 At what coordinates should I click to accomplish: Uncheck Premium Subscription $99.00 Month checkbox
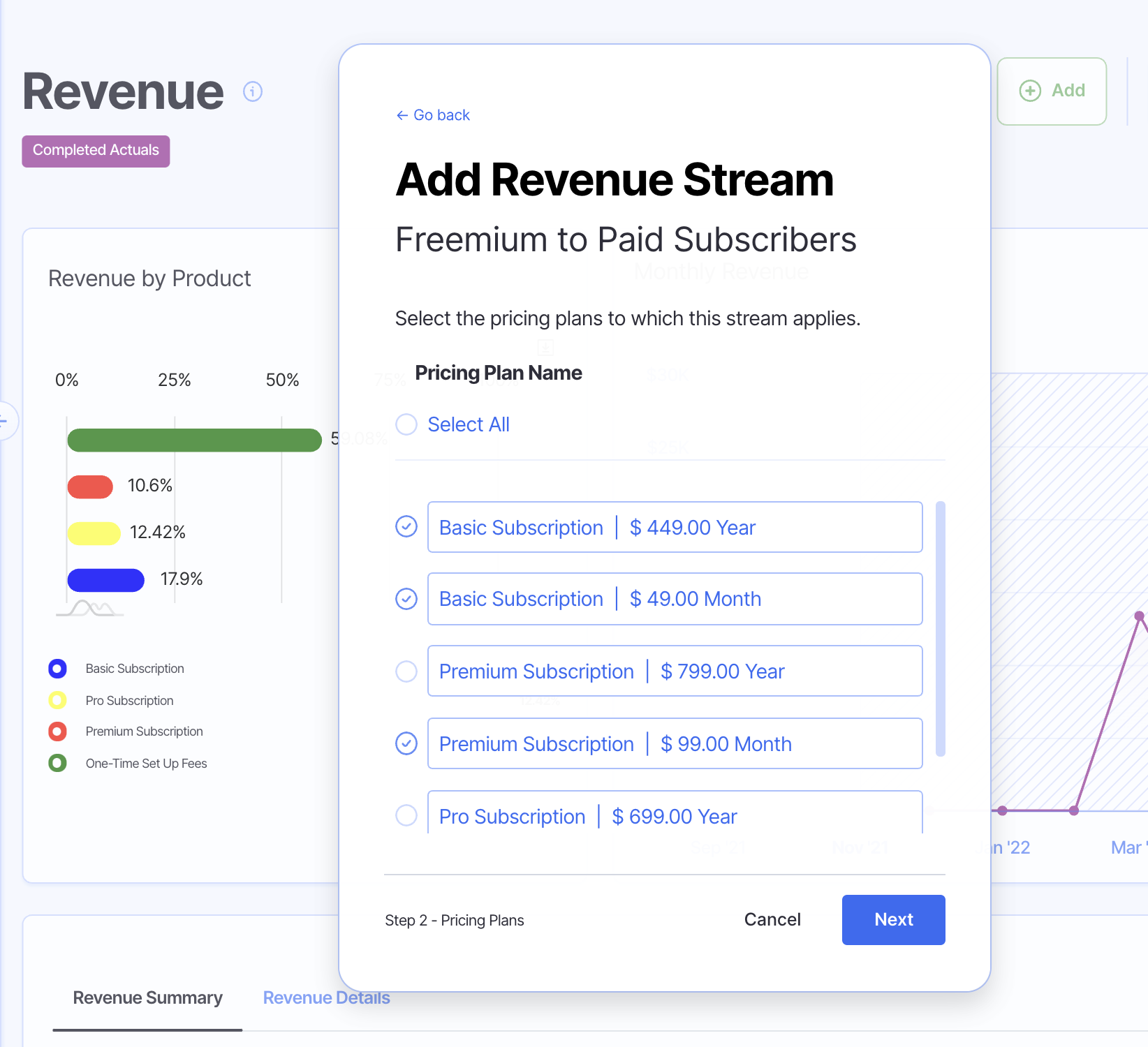coord(406,743)
